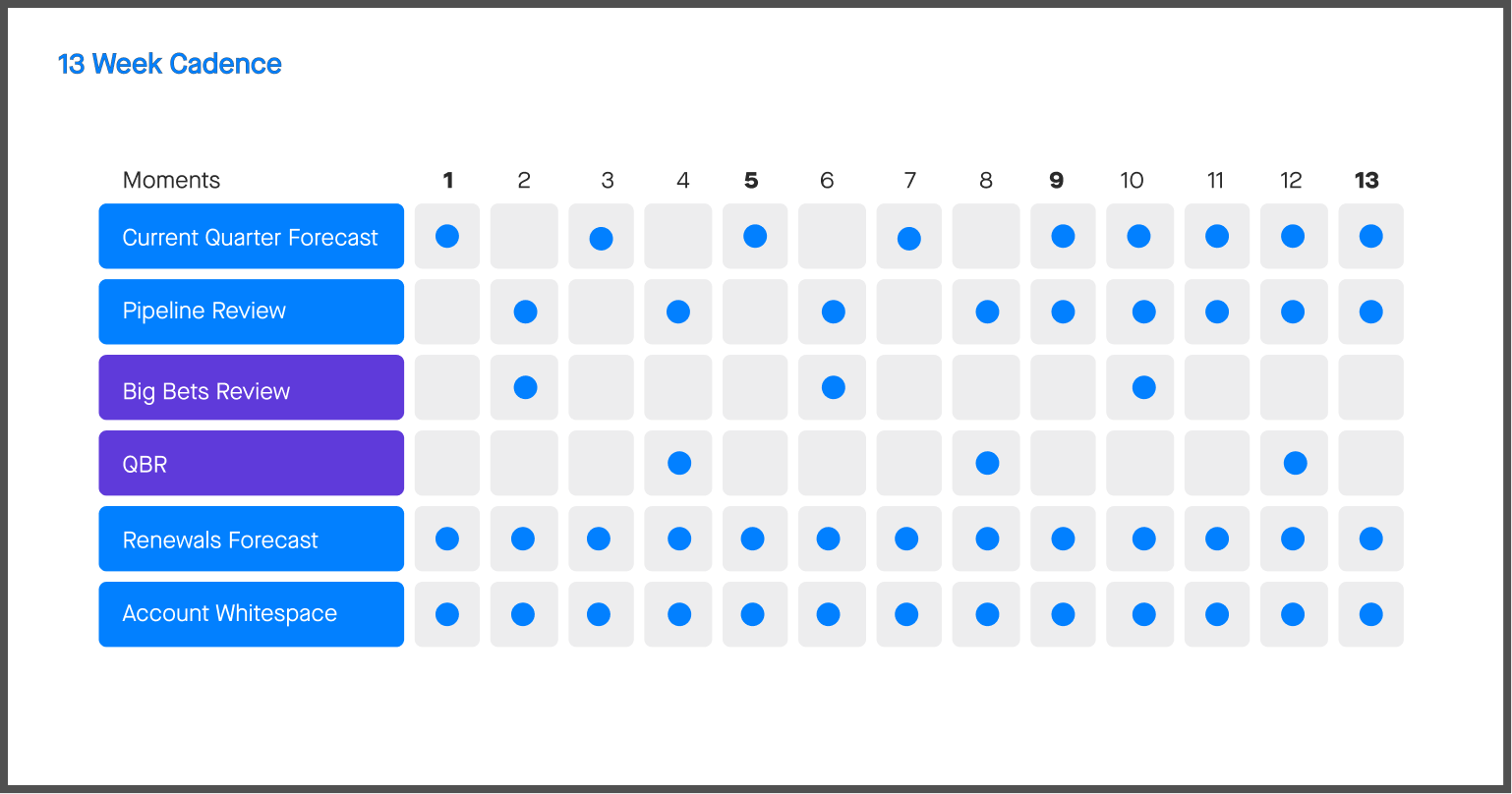Select the week 5 column header

751,180
